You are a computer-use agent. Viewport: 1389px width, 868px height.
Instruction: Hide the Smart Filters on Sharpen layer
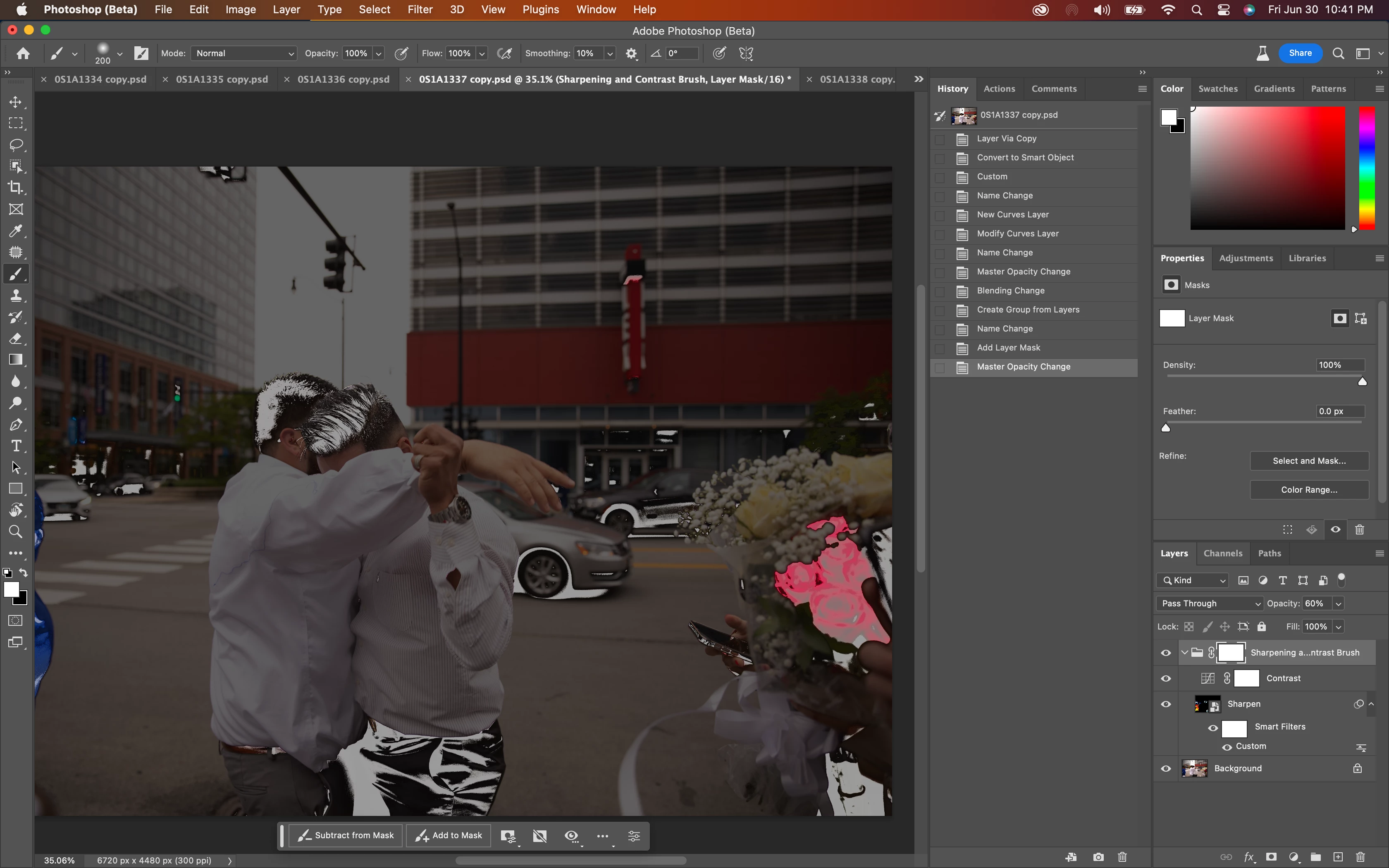1213,727
